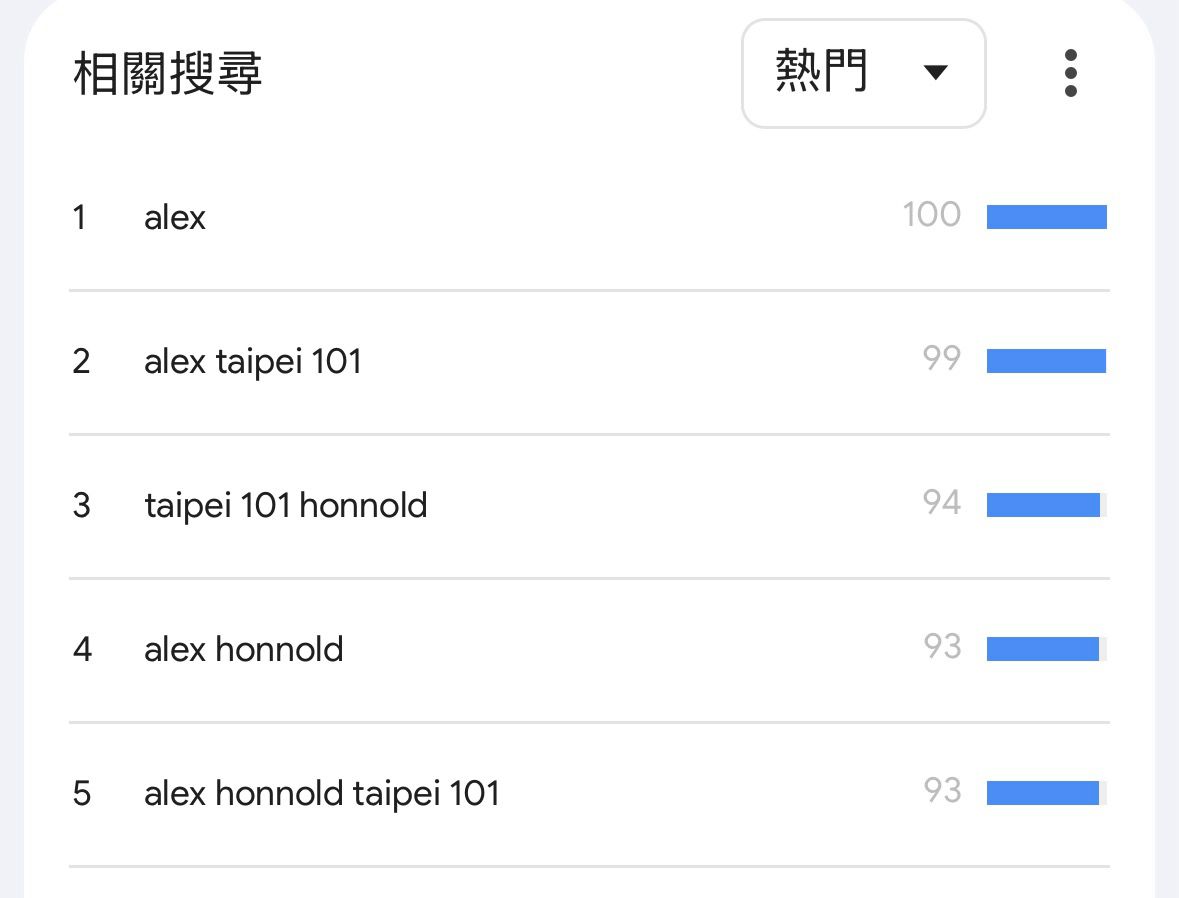Click the blue bar for "alex"

coord(1046,217)
